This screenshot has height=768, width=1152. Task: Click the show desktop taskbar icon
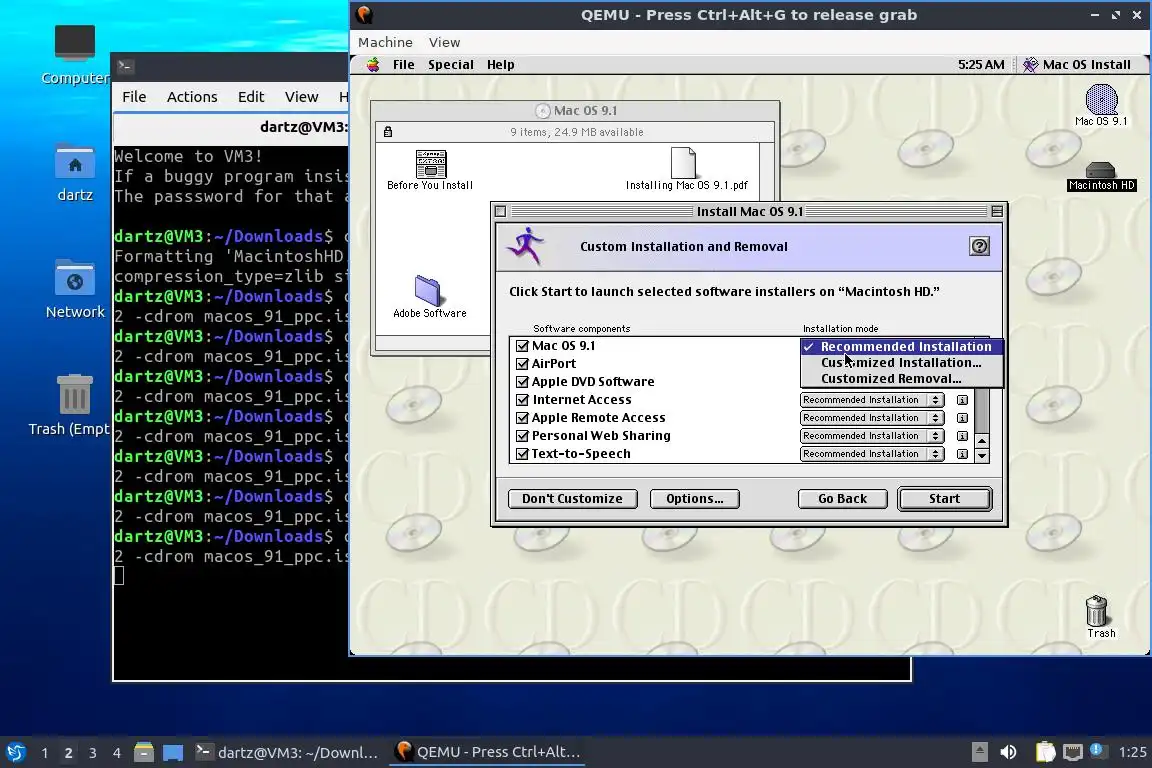(x=173, y=752)
